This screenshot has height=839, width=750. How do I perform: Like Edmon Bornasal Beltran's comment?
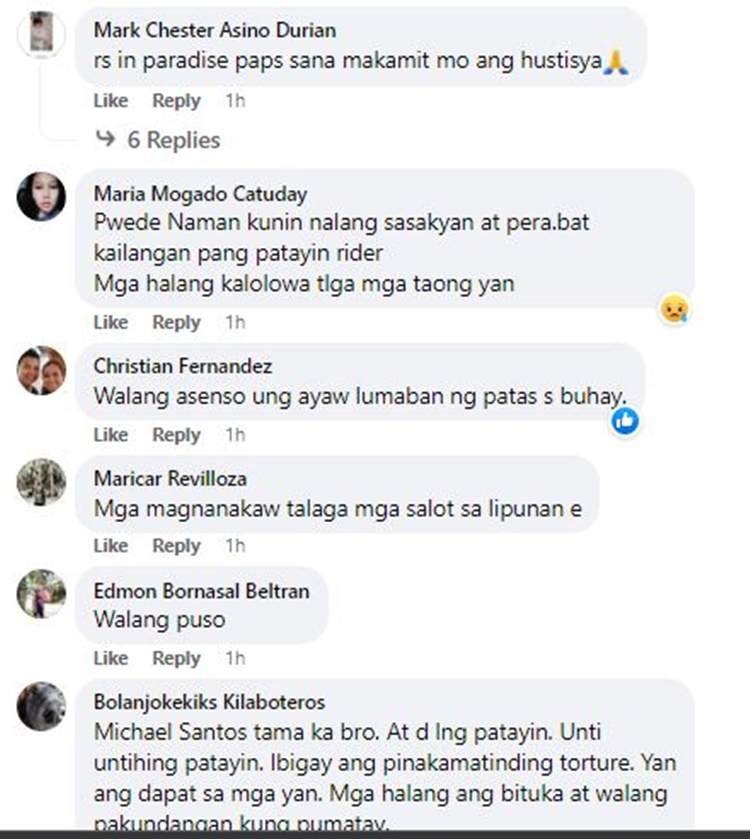point(111,658)
